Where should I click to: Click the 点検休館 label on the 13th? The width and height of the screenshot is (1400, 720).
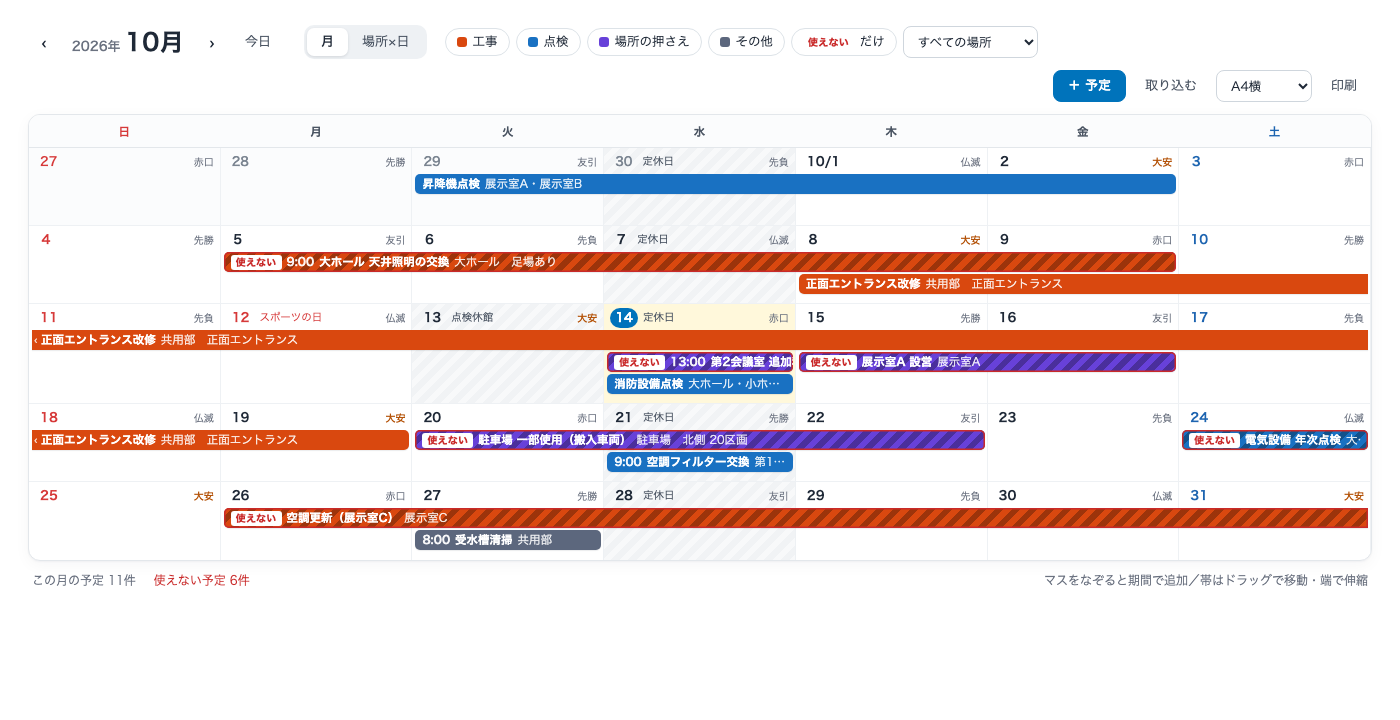tap(472, 318)
